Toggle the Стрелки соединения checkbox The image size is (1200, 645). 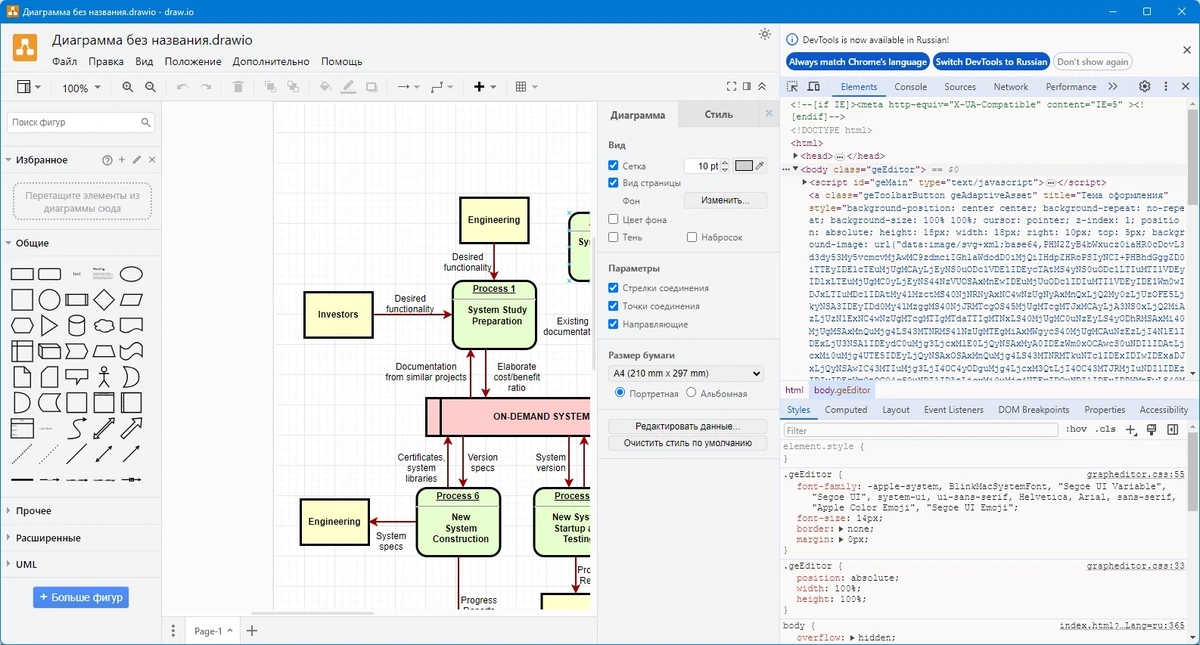coord(614,288)
